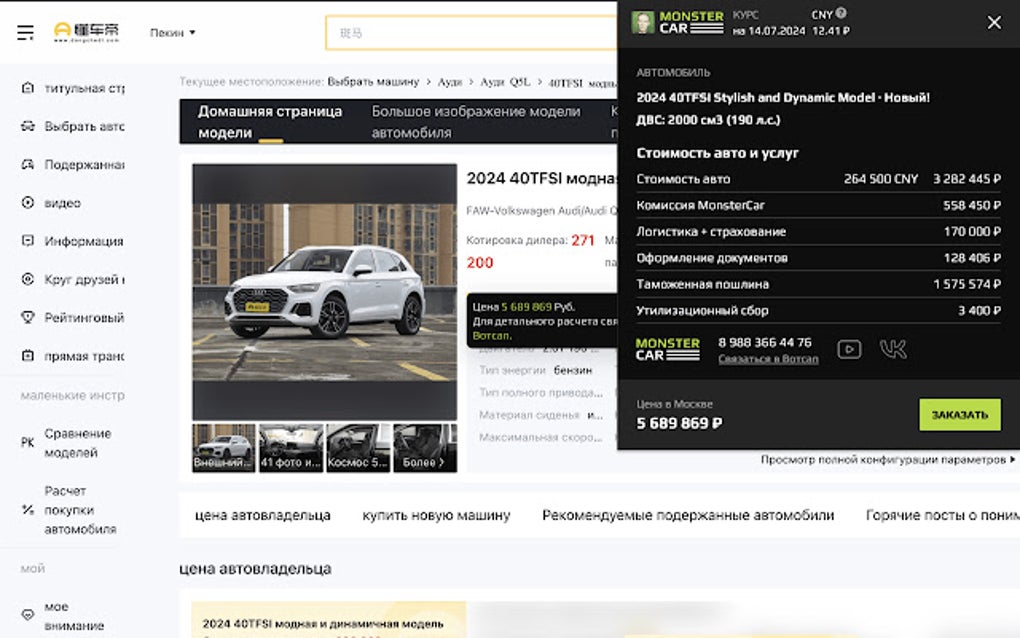Focus the yellow-bordered search field
This screenshot has height=638, width=1020.
[472, 33]
